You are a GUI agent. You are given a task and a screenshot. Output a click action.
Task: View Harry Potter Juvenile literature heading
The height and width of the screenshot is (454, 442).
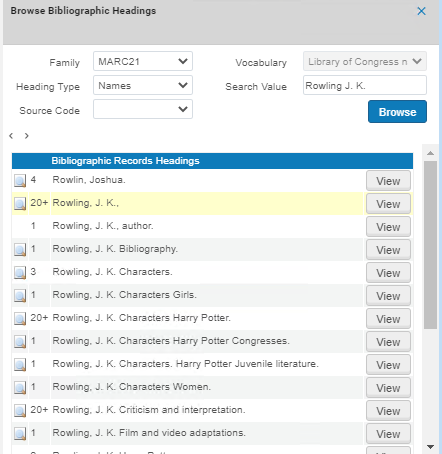pos(388,365)
